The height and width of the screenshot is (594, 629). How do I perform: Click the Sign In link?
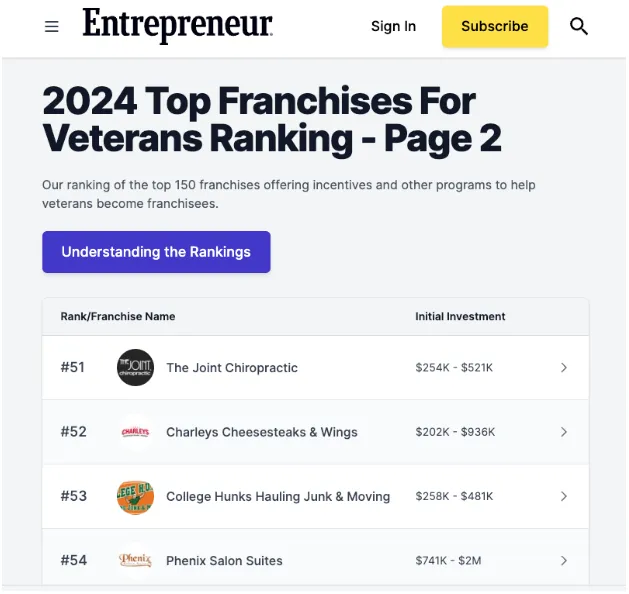pyautogui.click(x=393, y=27)
